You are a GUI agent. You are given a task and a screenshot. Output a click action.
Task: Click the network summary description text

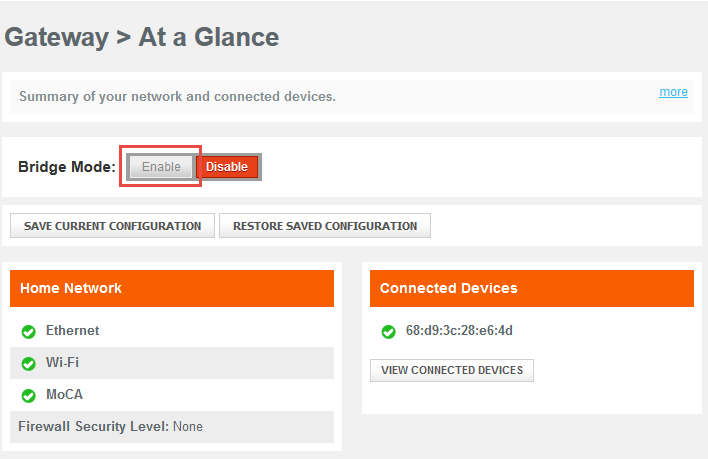coord(177,97)
